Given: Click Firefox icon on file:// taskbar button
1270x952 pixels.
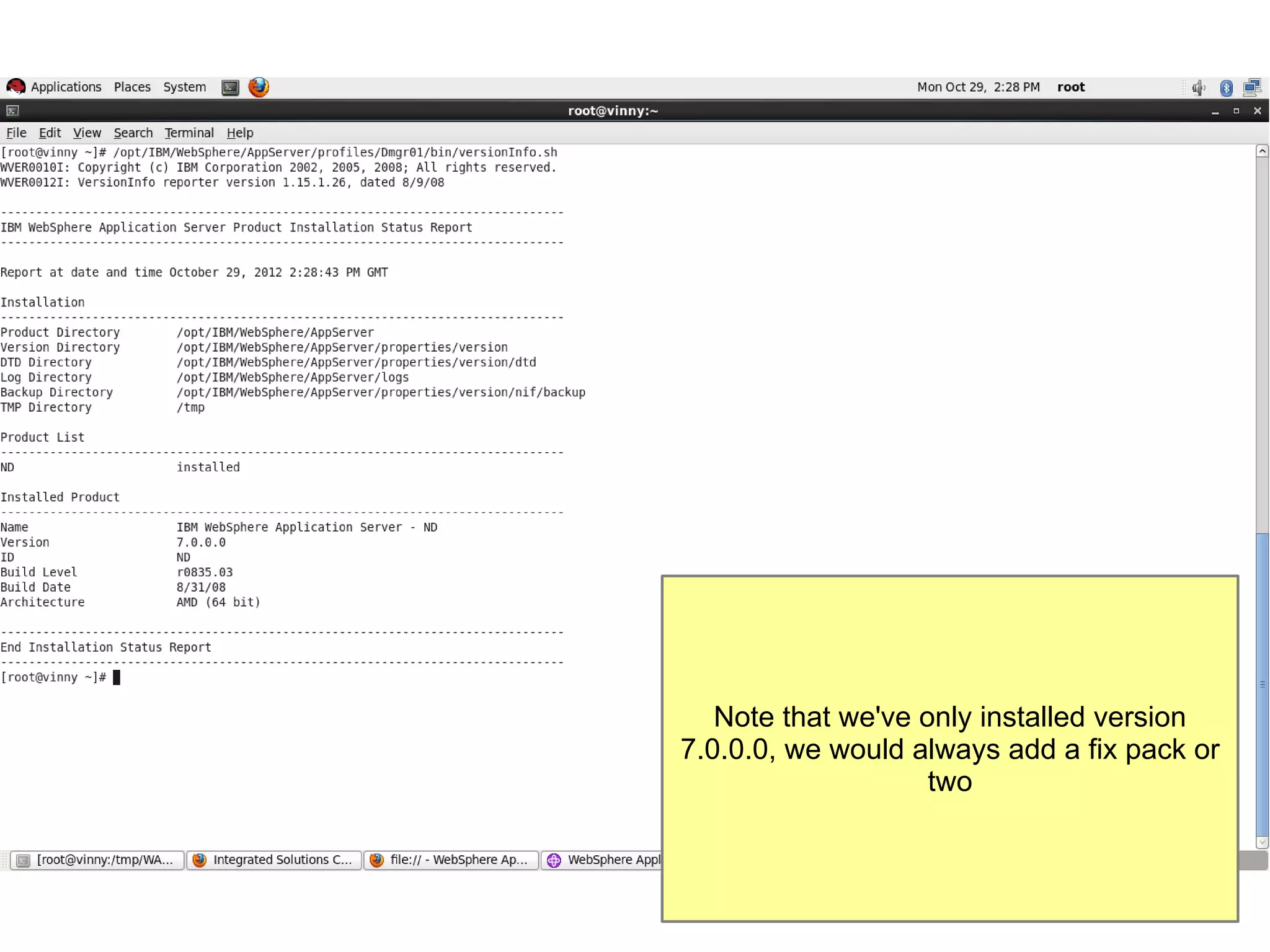Looking at the screenshot, I should click(376, 860).
